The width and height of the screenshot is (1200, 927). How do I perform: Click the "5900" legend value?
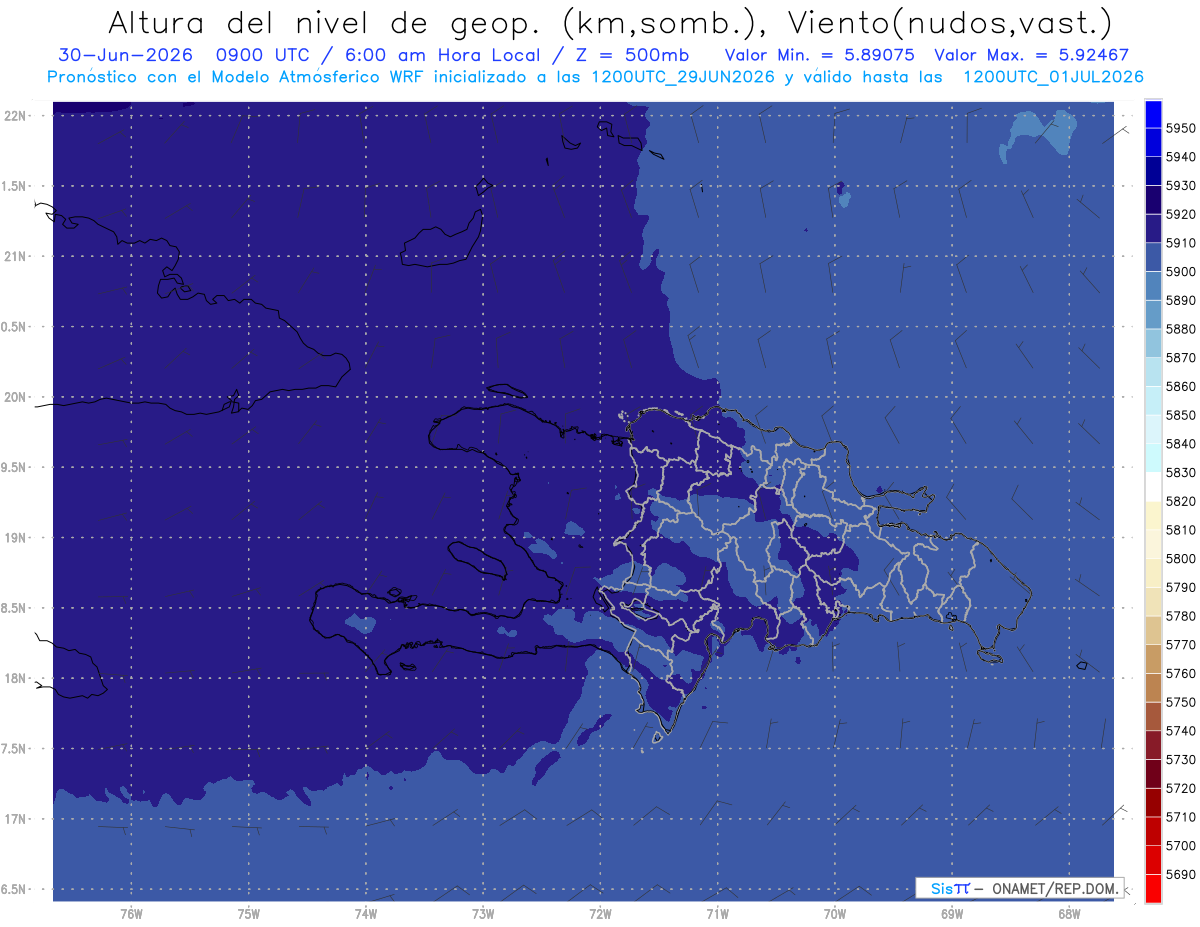1181,272
